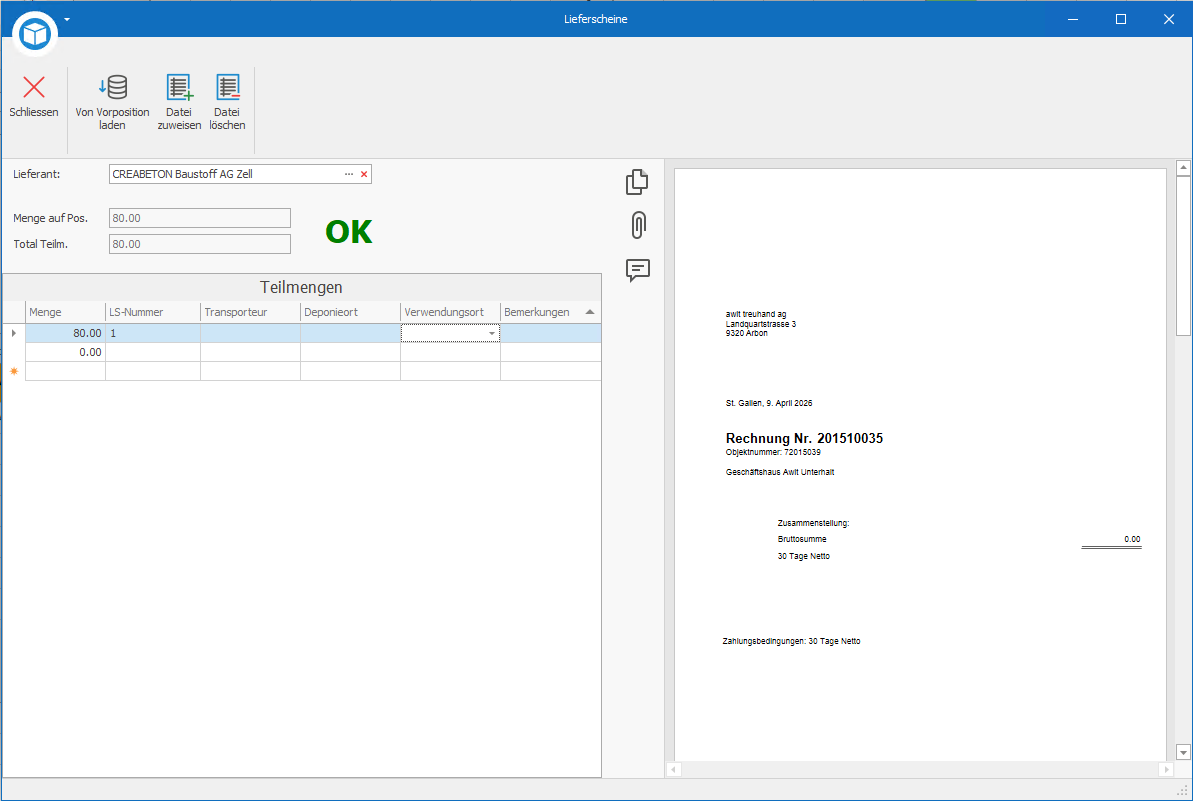Click the Schliessen red X icon

33,87
